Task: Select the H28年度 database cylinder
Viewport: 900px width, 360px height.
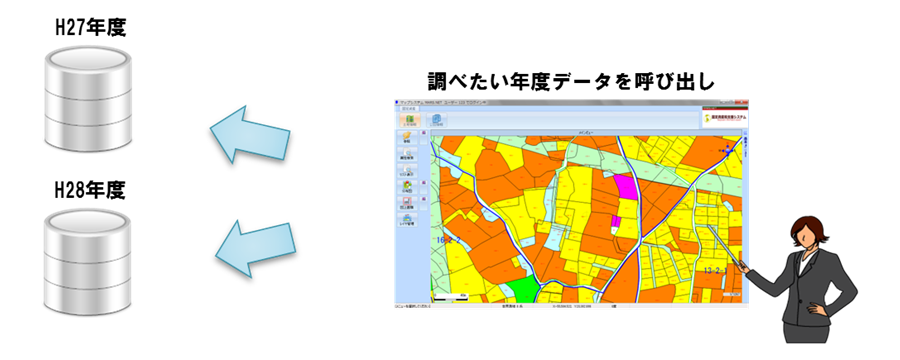Action: [87, 261]
